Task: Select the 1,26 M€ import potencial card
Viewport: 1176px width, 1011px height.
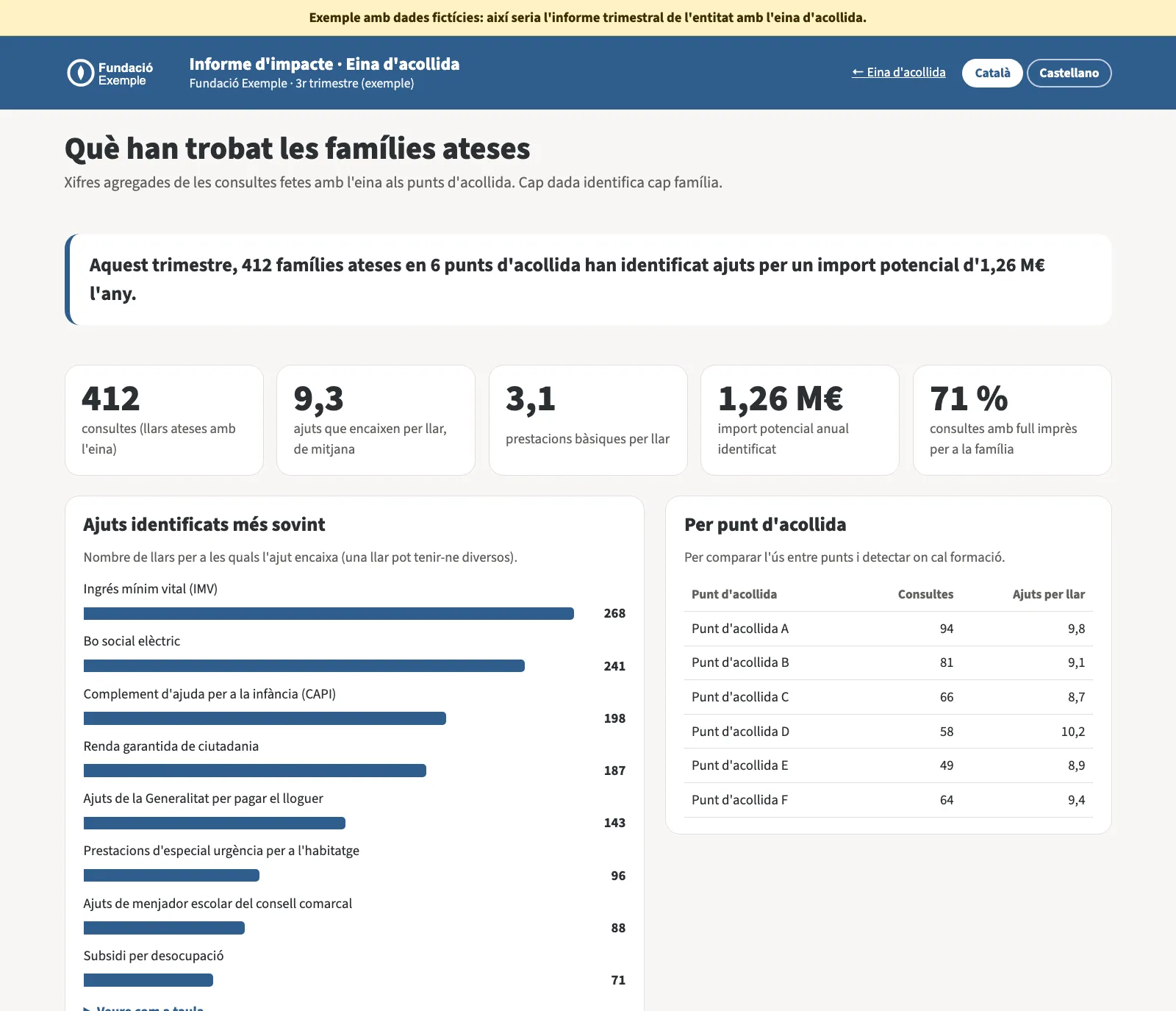Action: (800, 420)
